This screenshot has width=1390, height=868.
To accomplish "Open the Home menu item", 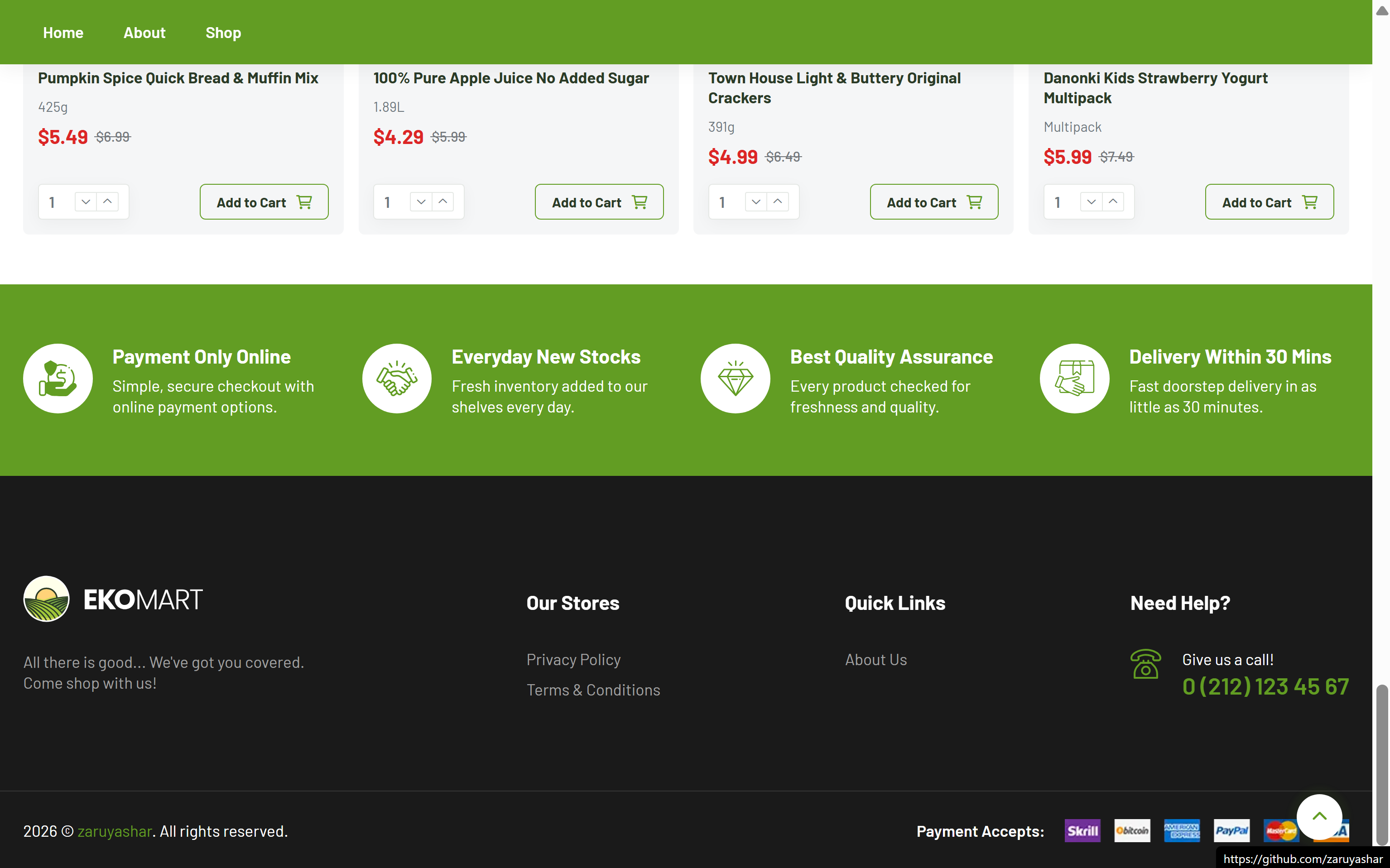I will (x=63, y=33).
